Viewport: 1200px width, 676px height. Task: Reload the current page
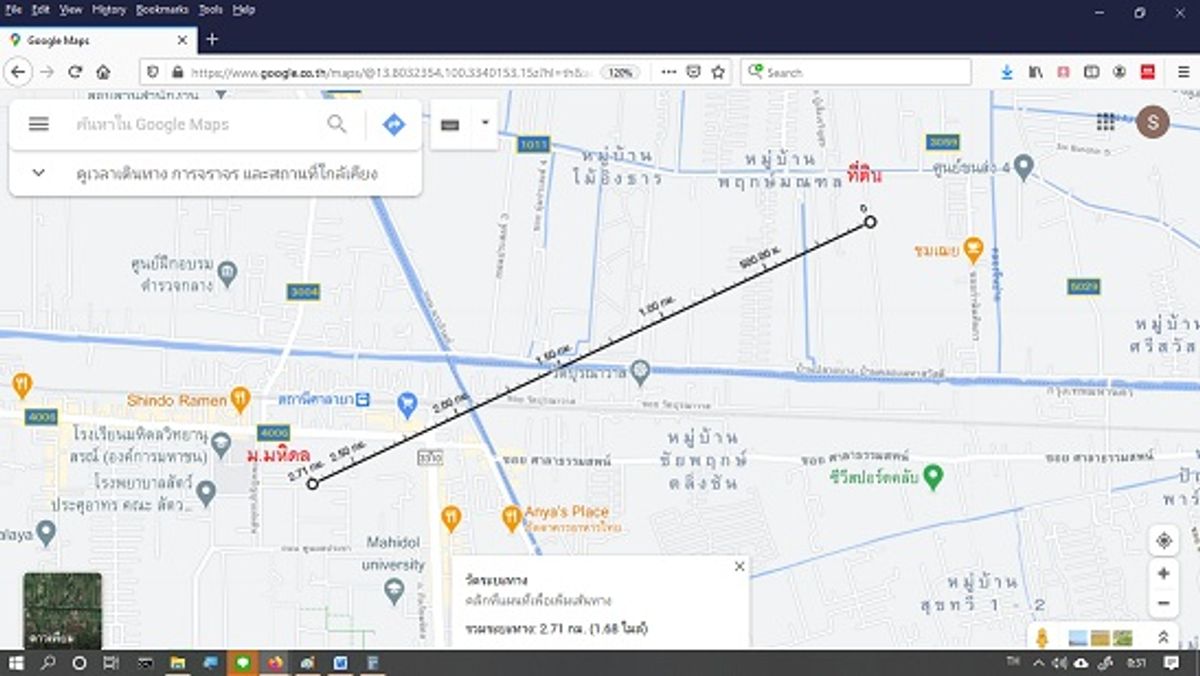75,72
